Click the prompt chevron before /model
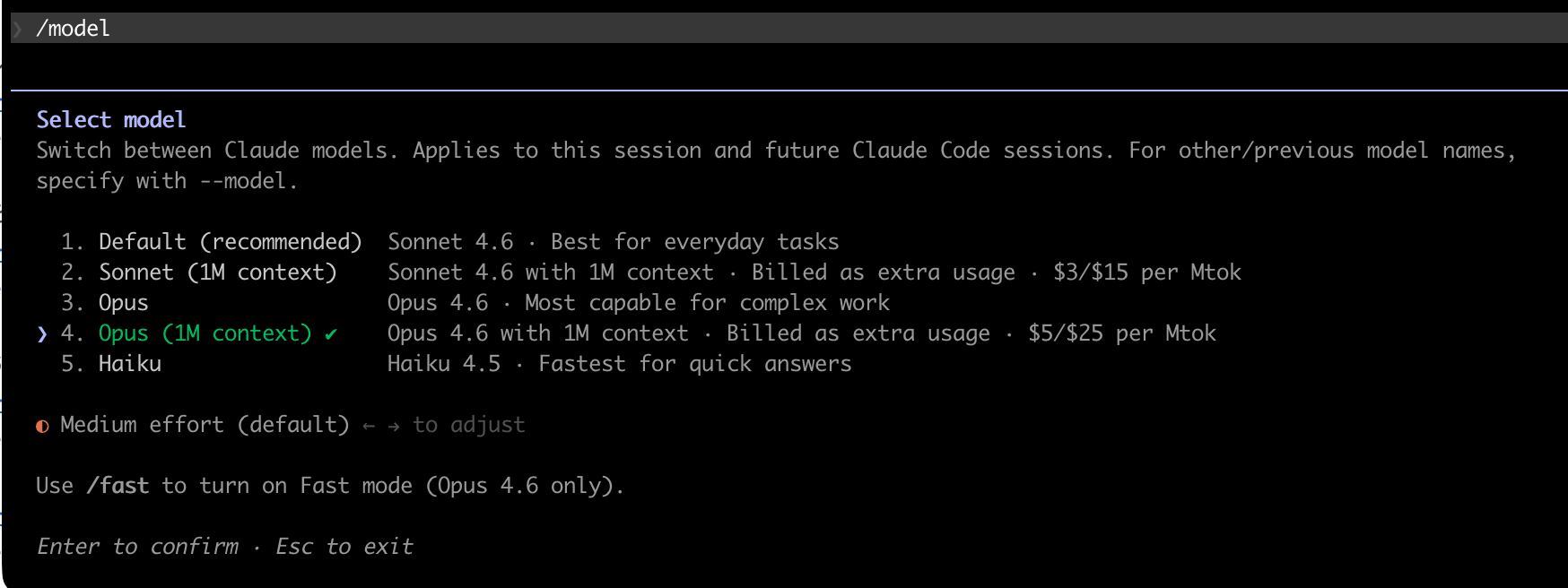Screen dimensions: 1568x588 tap(18, 29)
